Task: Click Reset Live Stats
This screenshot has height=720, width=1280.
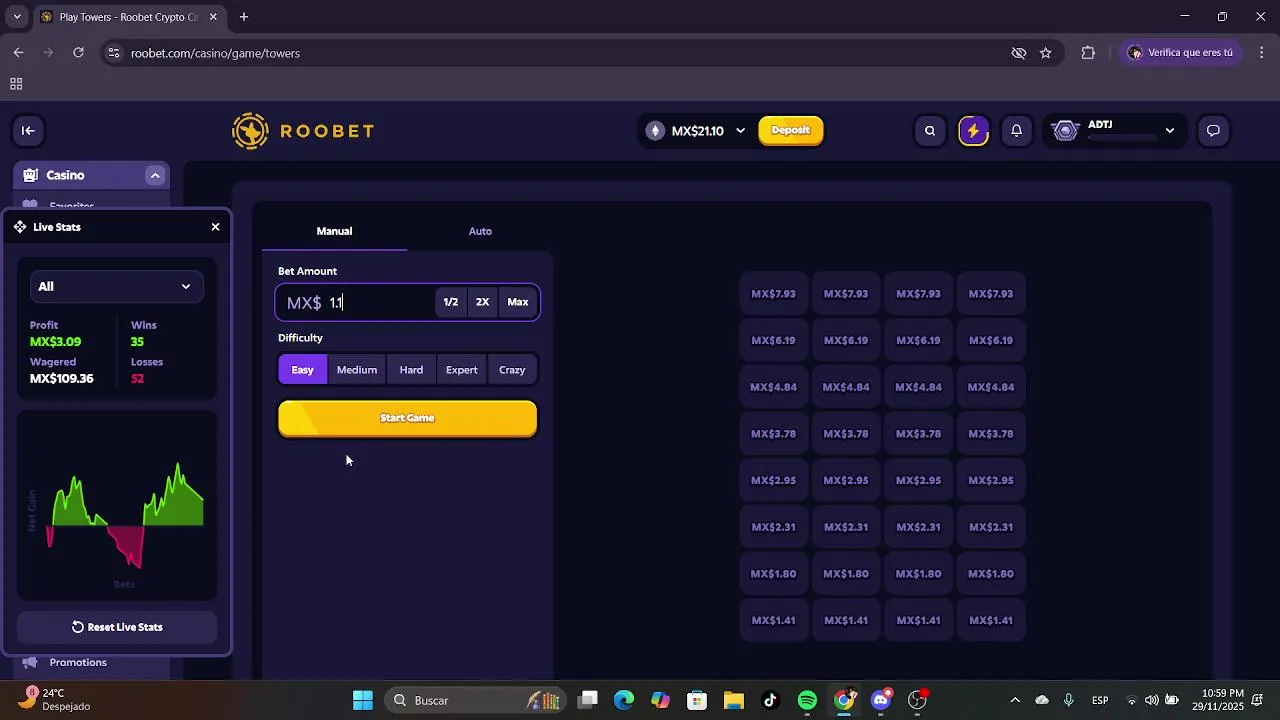Action: pos(117,628)
